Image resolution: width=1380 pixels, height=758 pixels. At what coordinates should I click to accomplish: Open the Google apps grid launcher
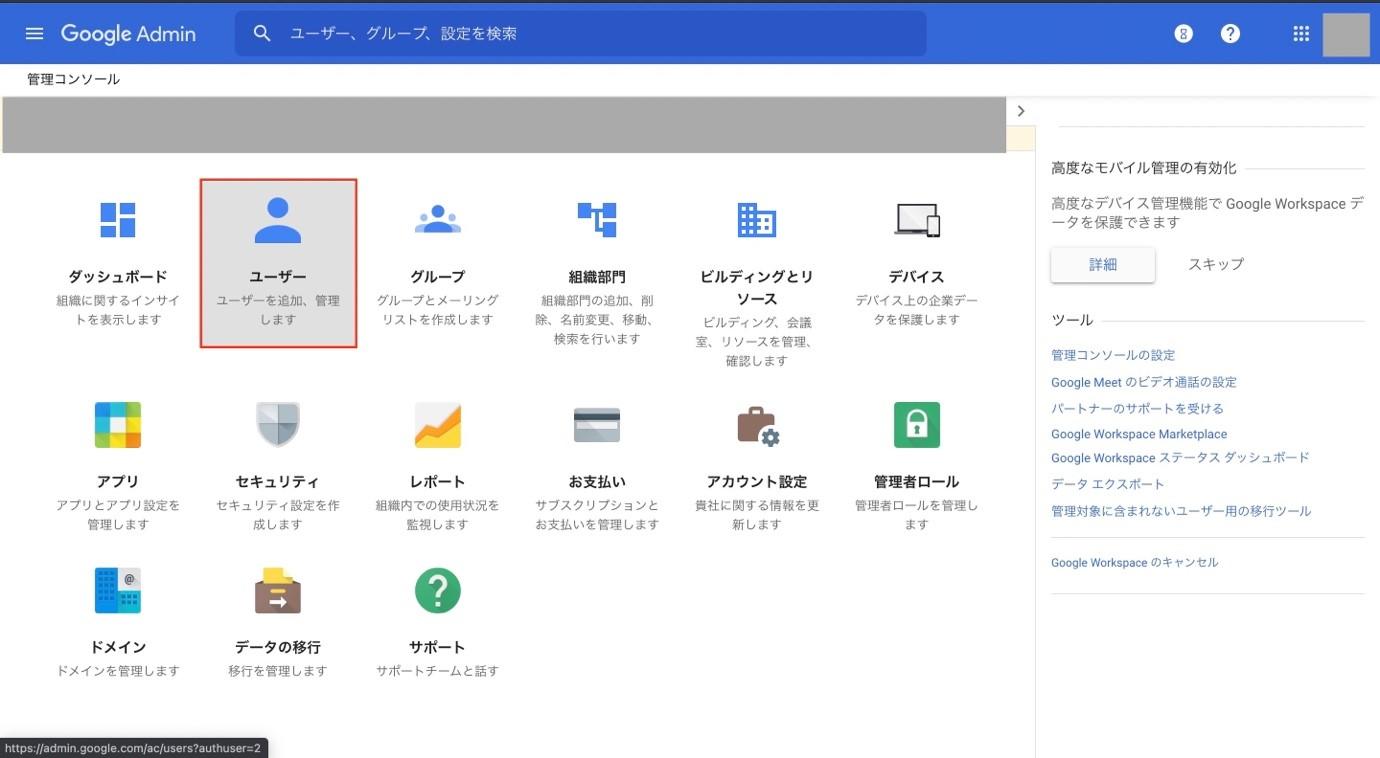(x=1298, y=31)
